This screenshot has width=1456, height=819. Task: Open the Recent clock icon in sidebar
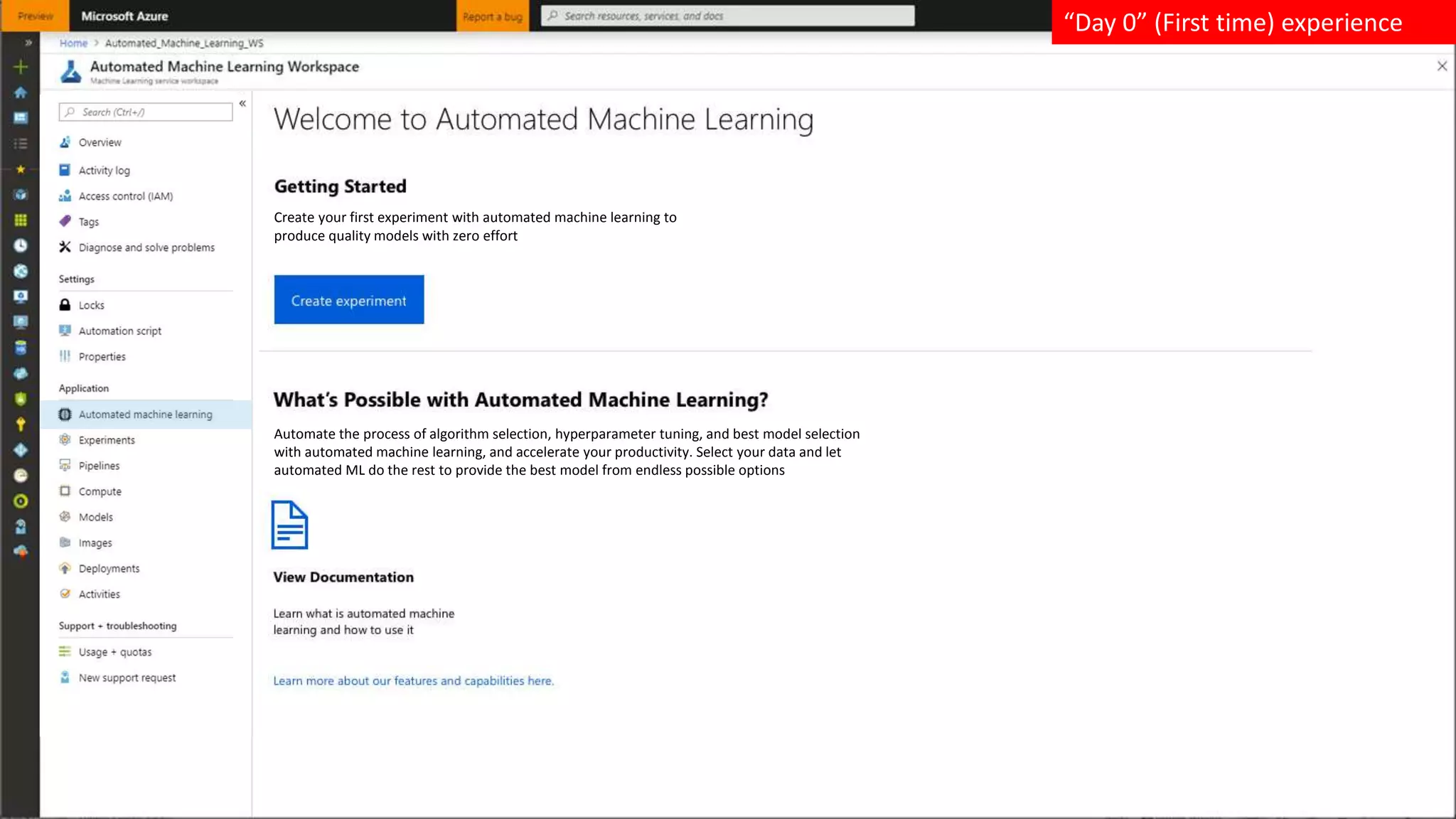tap(21, 245)
